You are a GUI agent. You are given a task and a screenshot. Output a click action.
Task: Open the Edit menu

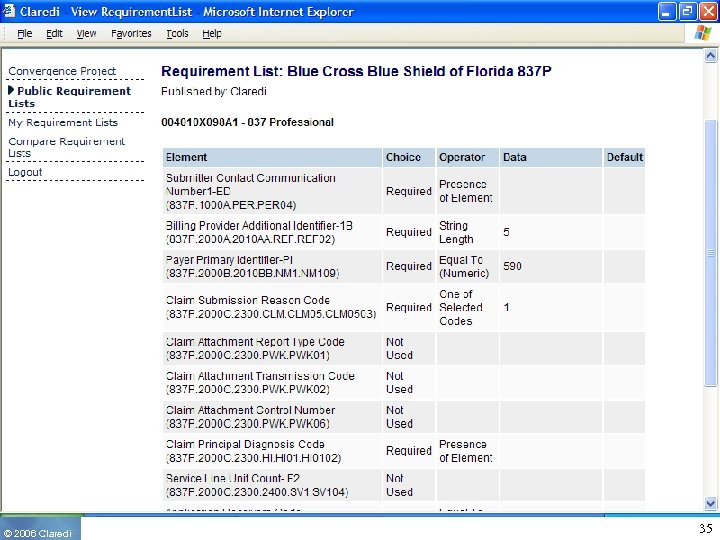coord(54,34)
